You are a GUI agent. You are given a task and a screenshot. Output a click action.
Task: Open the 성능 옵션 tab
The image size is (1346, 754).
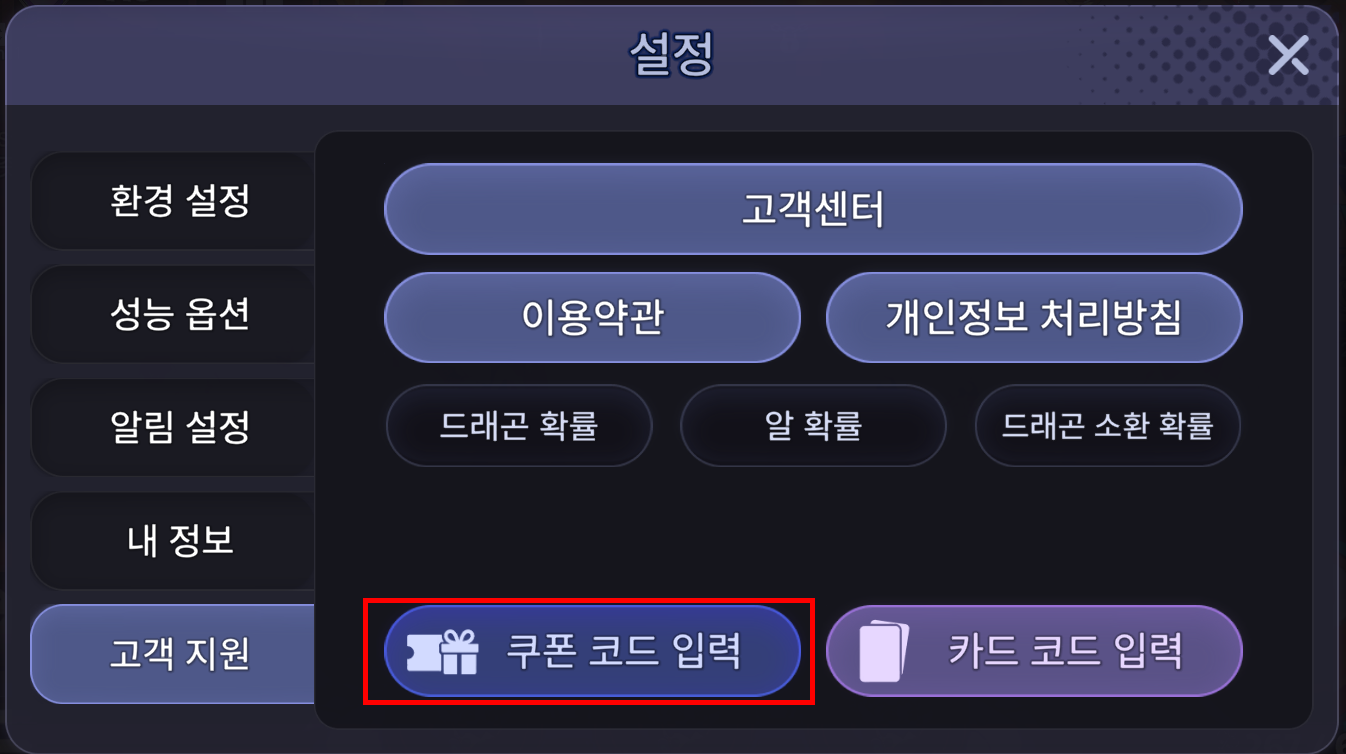click(179, 315)
